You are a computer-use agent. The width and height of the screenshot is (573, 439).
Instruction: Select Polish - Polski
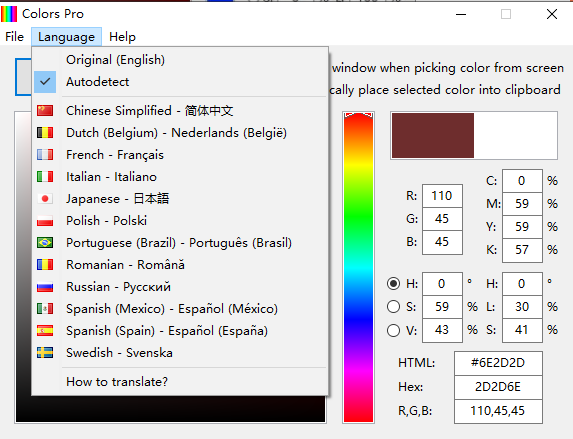tap(180, 221)
